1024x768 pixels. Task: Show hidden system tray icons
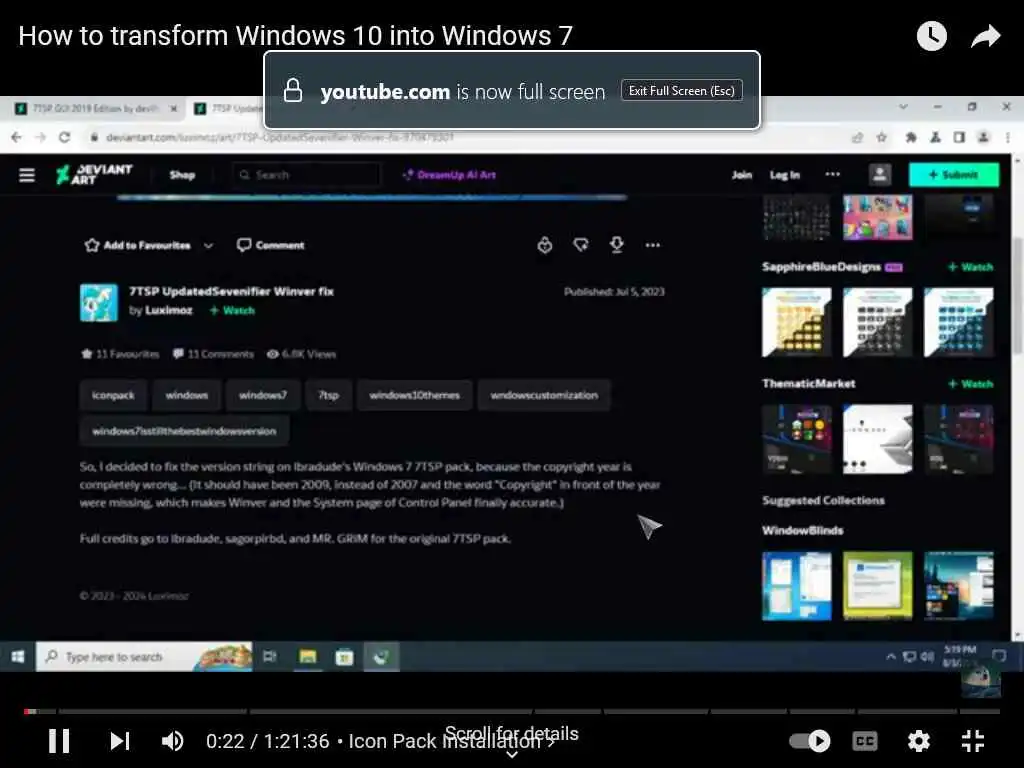pos(890,656)
